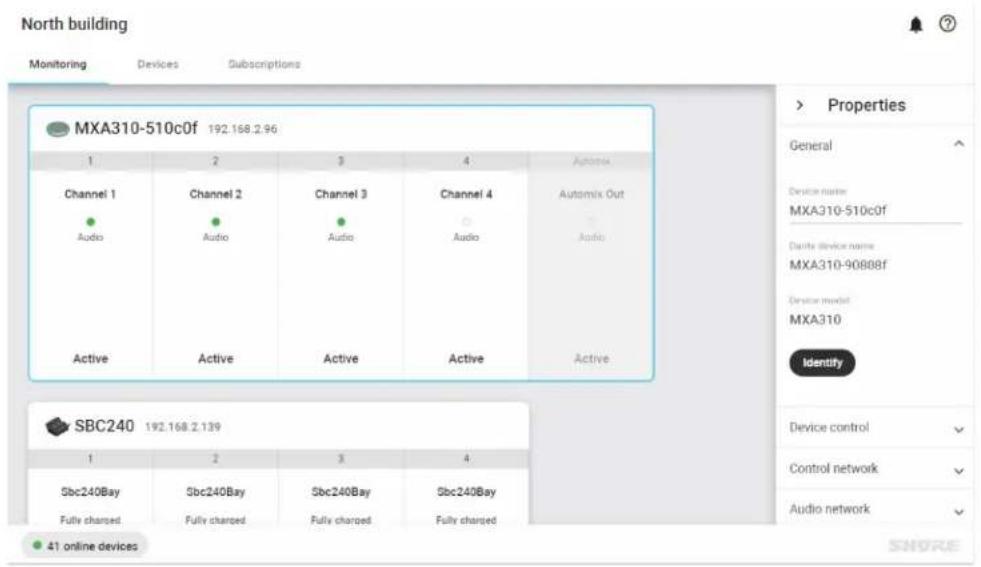Click Channel 1 green audio indicator
981x567 pixels.
click(91, 222)
